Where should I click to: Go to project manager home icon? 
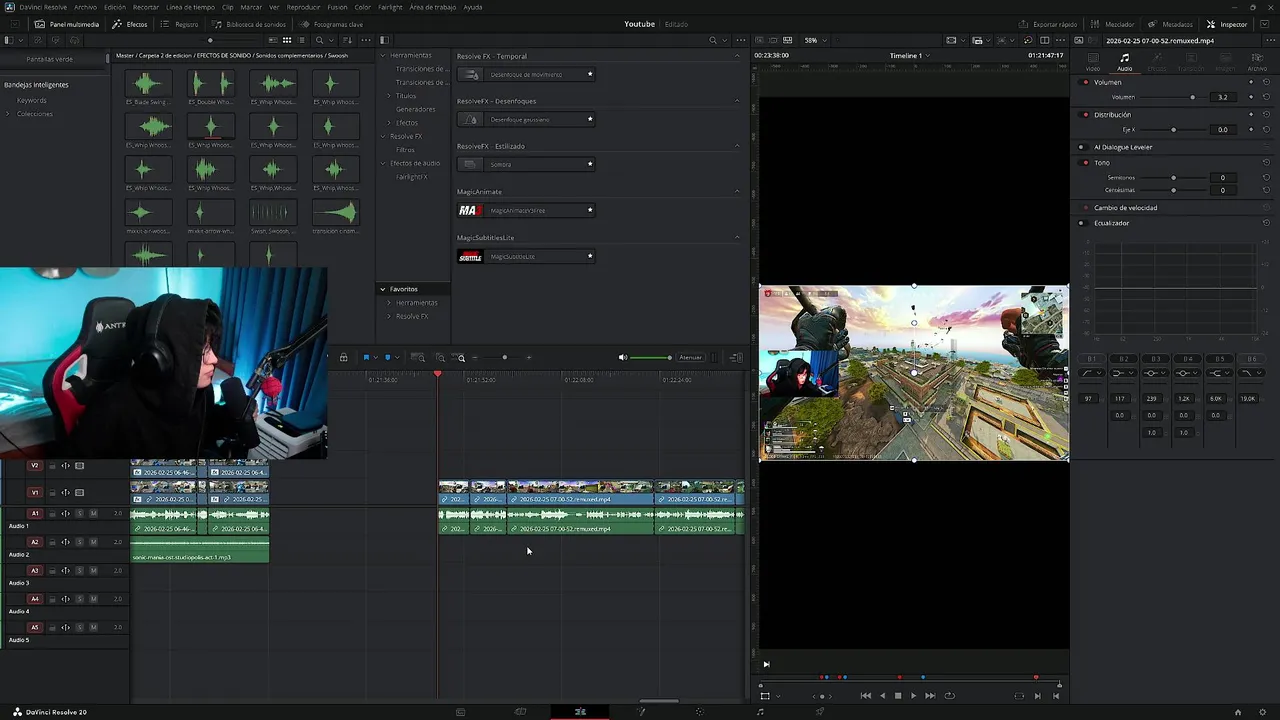click(x=1238, y=712)
